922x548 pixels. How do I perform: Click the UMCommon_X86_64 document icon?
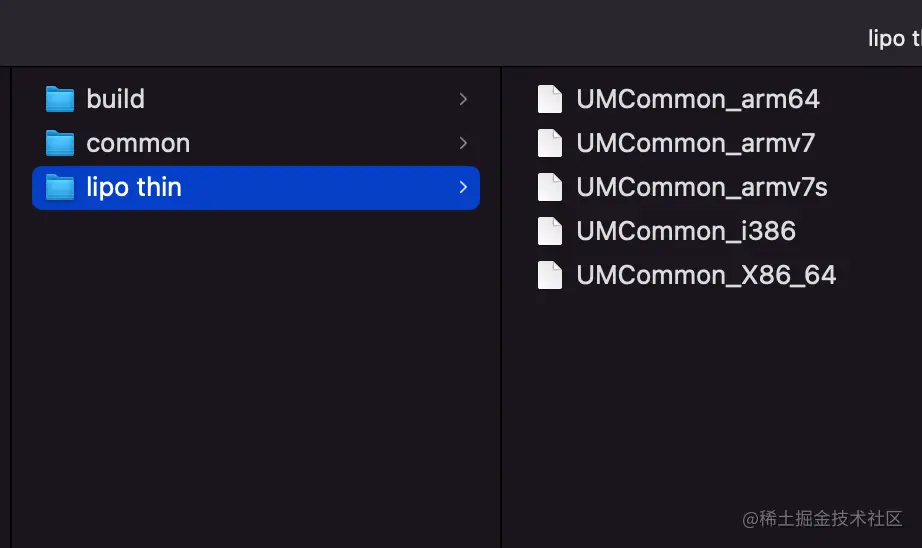pyautogui.click(x=550, y=275)
